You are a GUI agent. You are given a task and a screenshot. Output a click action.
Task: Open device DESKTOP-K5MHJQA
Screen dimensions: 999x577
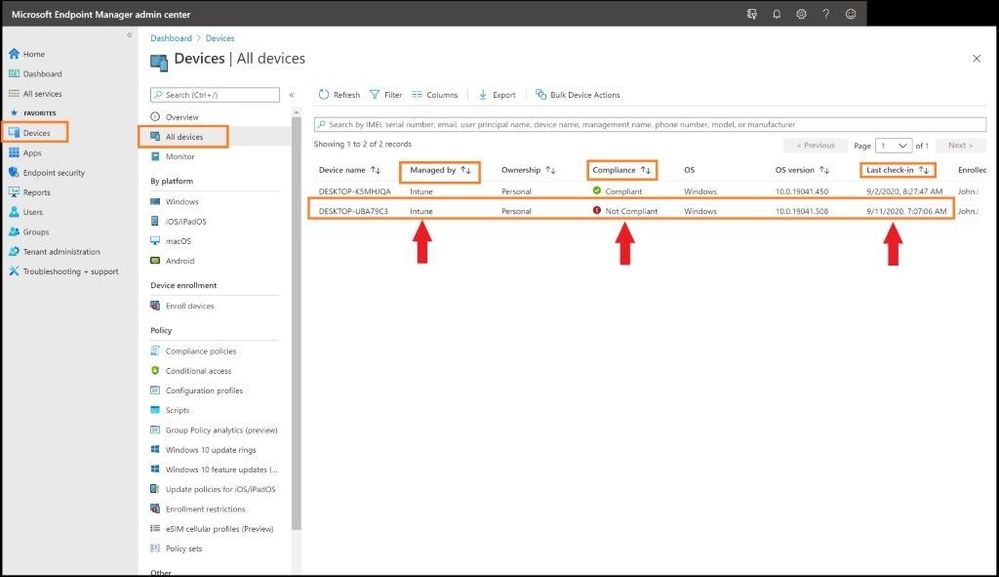pos(355,192)
